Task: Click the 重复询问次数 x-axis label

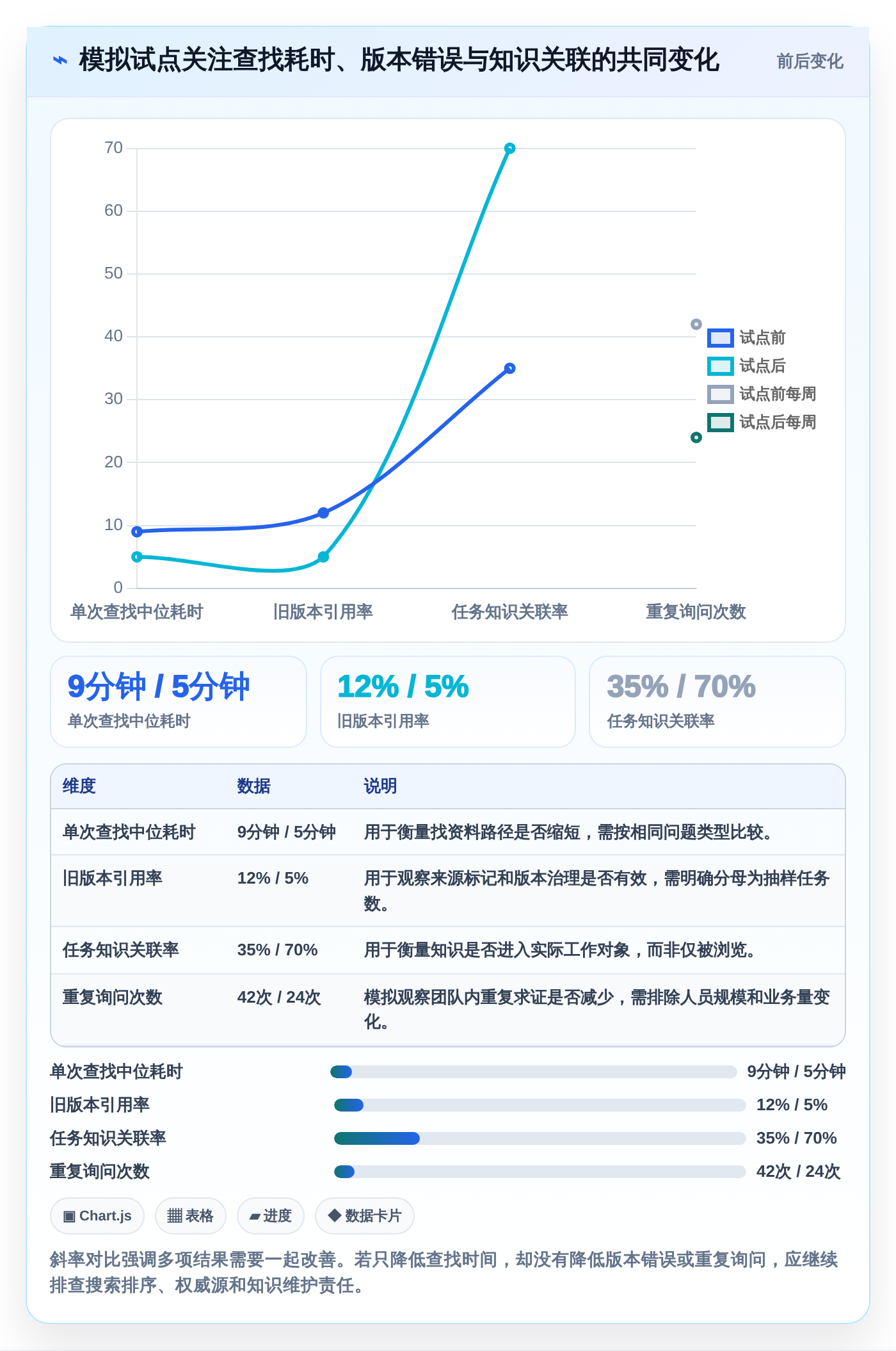Action: pos(696,611)
